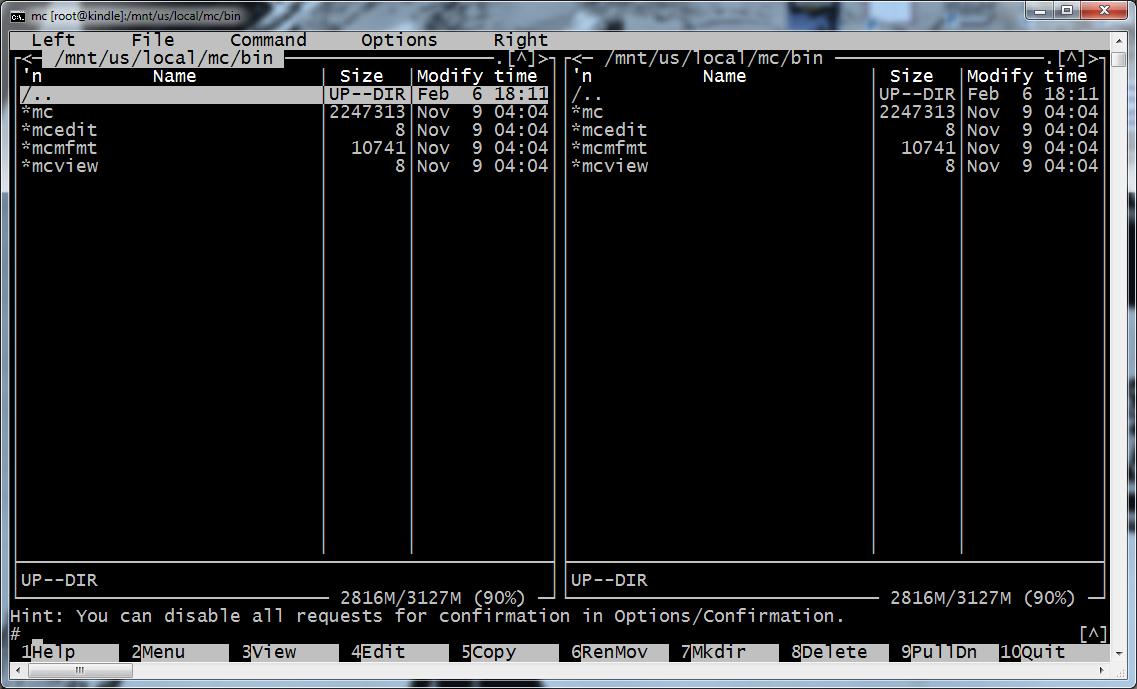Click the 6RenMov function key button
1137x689 pixels.
620,652
